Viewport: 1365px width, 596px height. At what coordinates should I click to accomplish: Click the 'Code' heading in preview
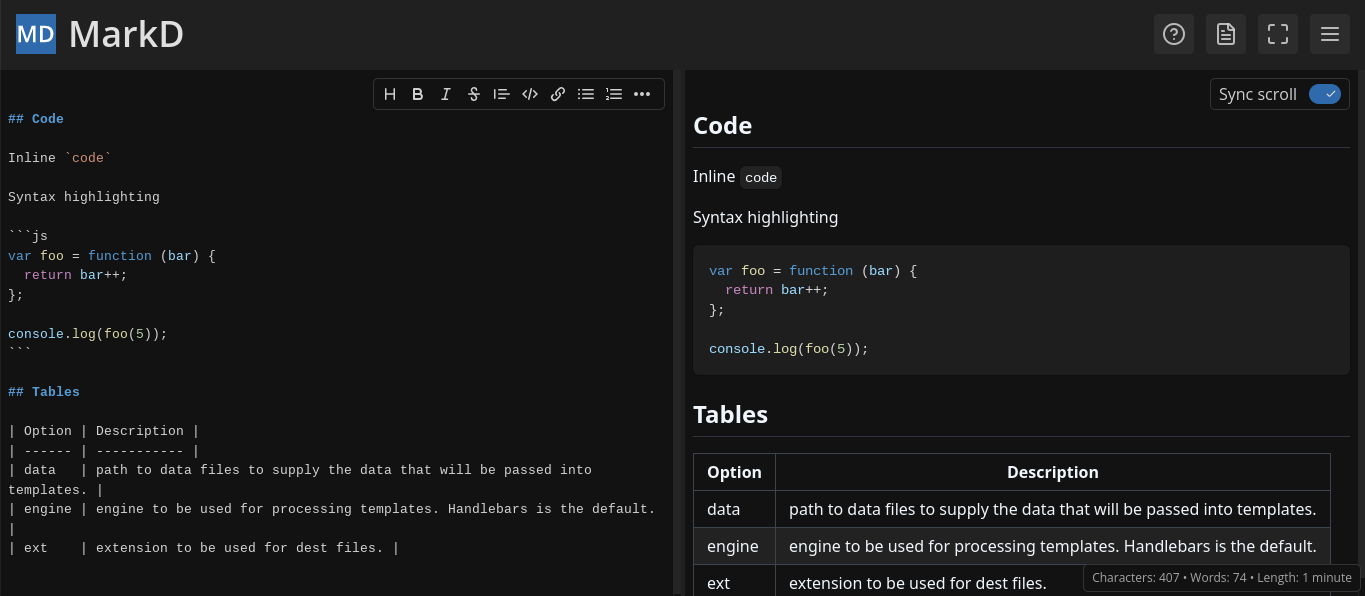722,126
